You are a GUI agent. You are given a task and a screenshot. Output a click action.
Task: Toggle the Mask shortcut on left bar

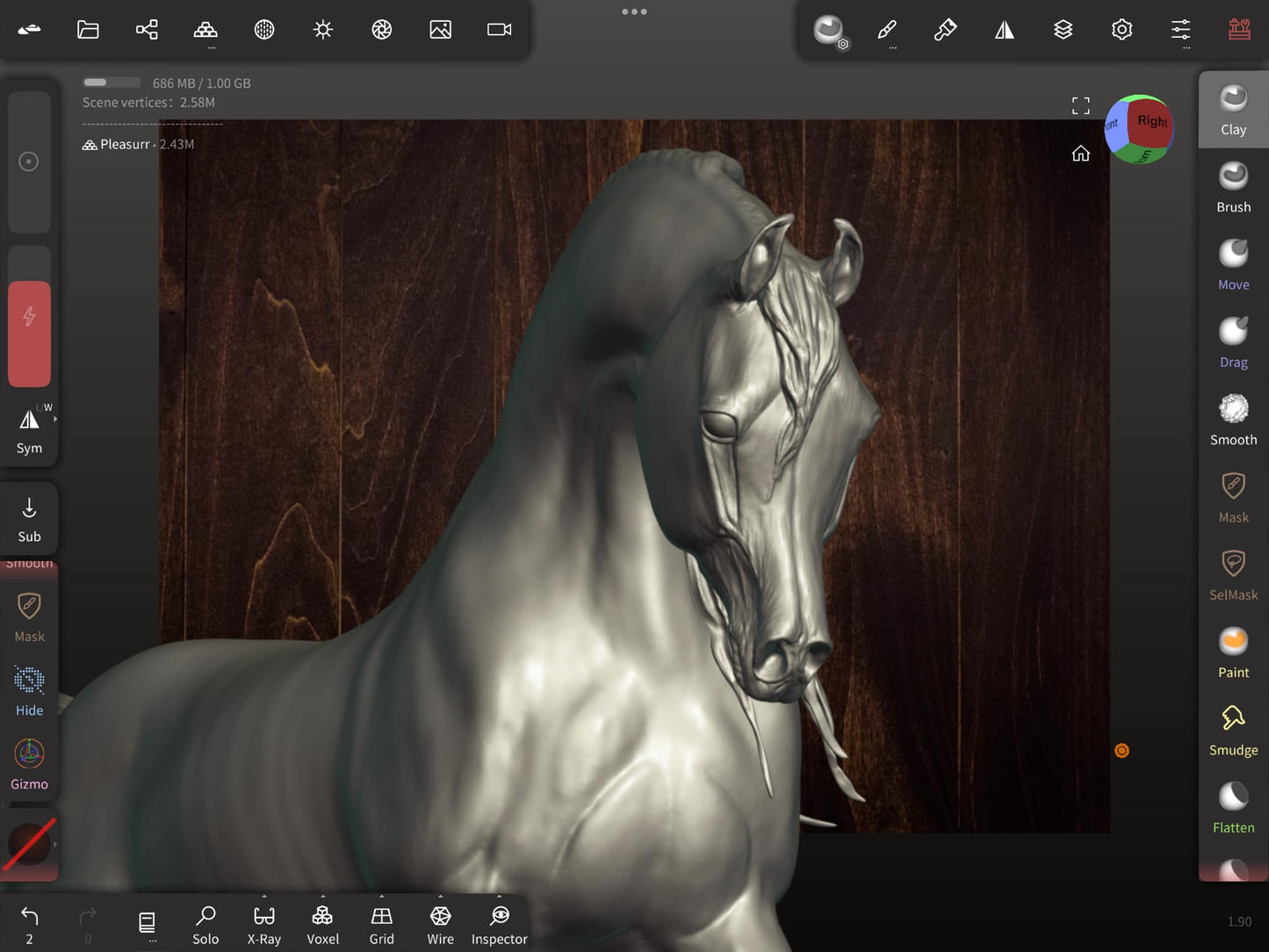pyautogui.click(x=29, y=618)
